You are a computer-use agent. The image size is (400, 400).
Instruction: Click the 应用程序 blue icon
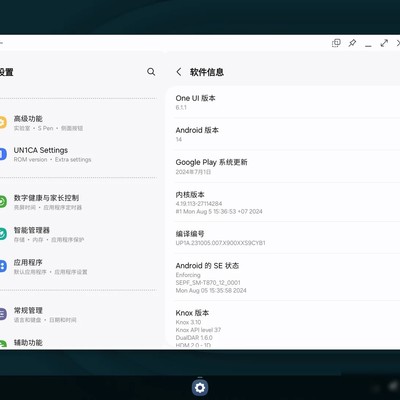2,266
